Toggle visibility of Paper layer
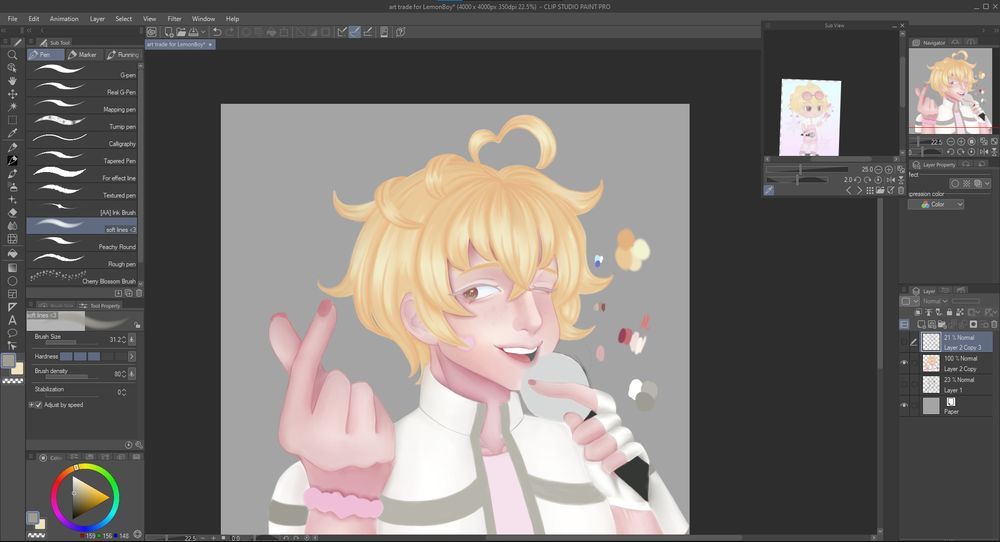Screen dimensions: 1000x542 [x=904, y=405]
